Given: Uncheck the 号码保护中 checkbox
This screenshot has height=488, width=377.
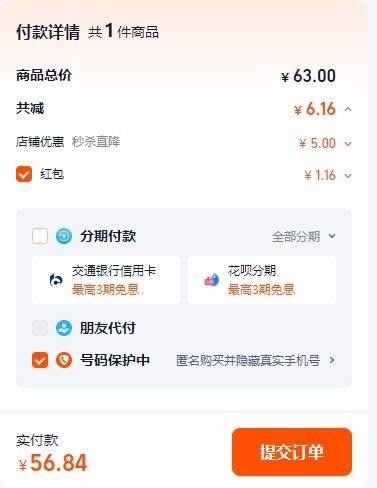Looking at the screenshot, I should click(x=40, y=360).
